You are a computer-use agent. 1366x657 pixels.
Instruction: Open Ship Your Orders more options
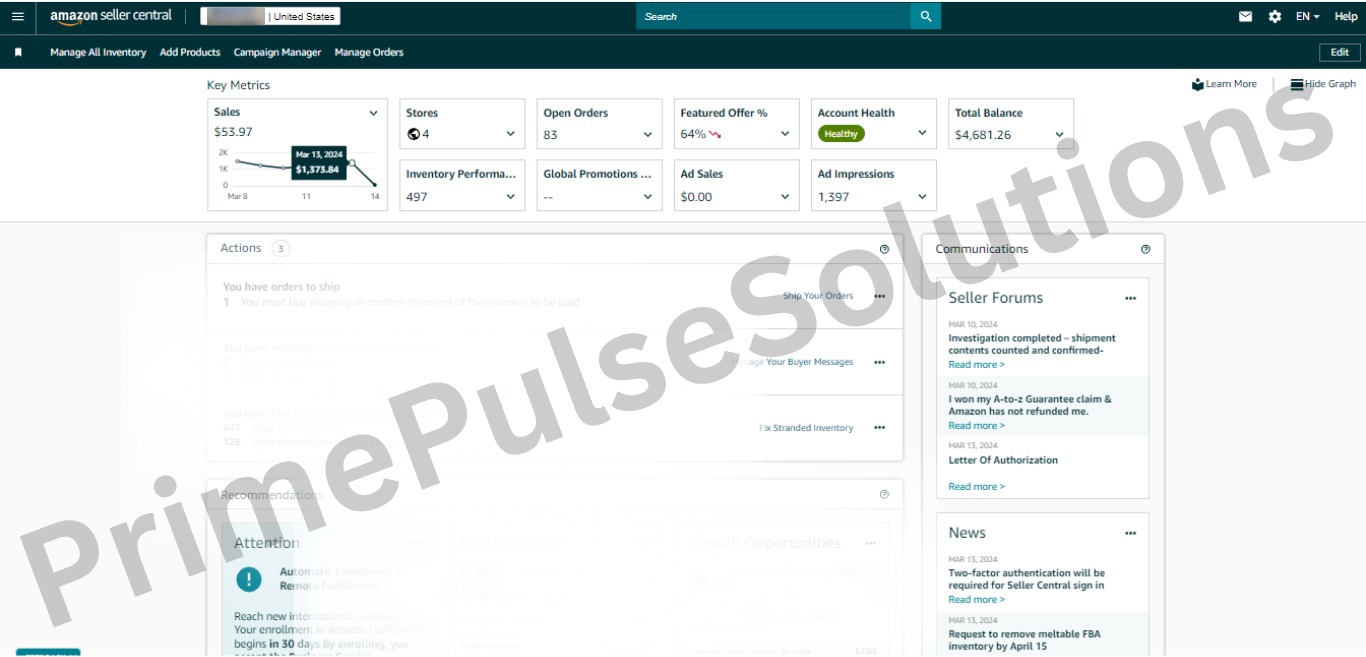pos(879,296)
